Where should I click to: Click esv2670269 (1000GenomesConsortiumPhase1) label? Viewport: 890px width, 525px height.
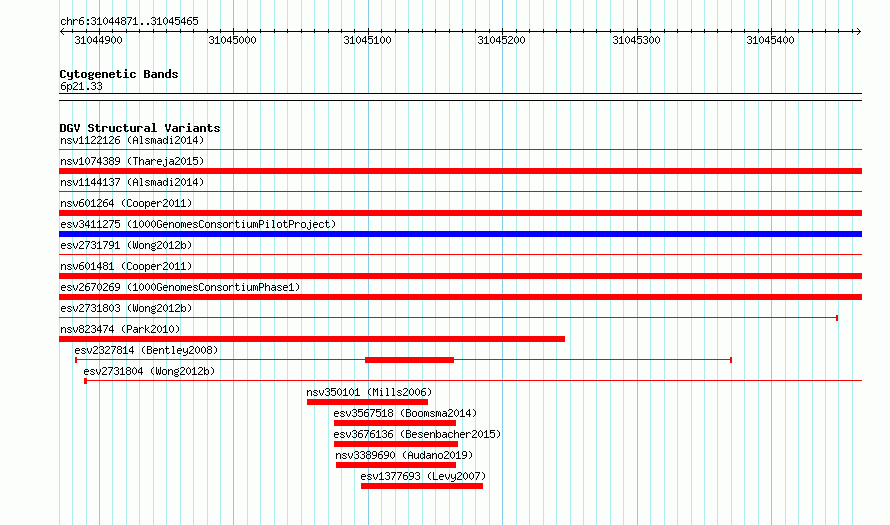point(180,287)
